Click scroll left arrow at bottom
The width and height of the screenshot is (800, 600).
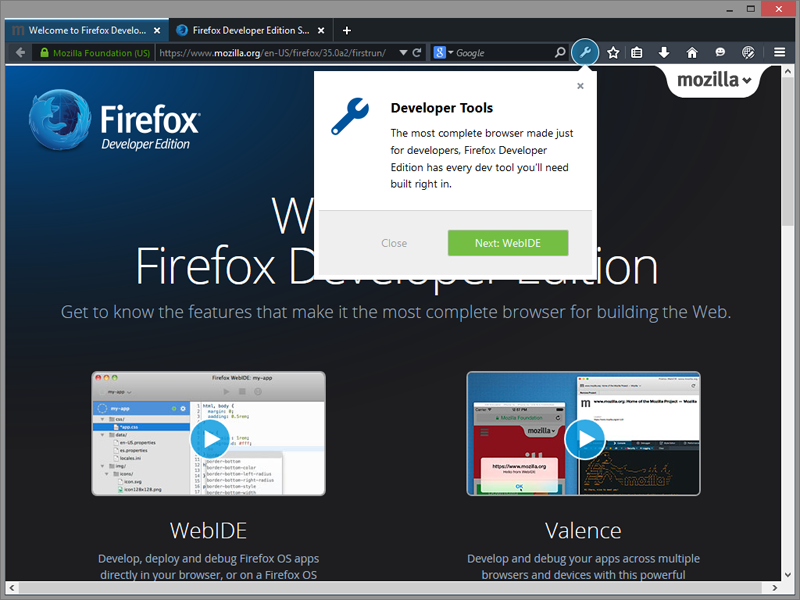tap(12, 587)
